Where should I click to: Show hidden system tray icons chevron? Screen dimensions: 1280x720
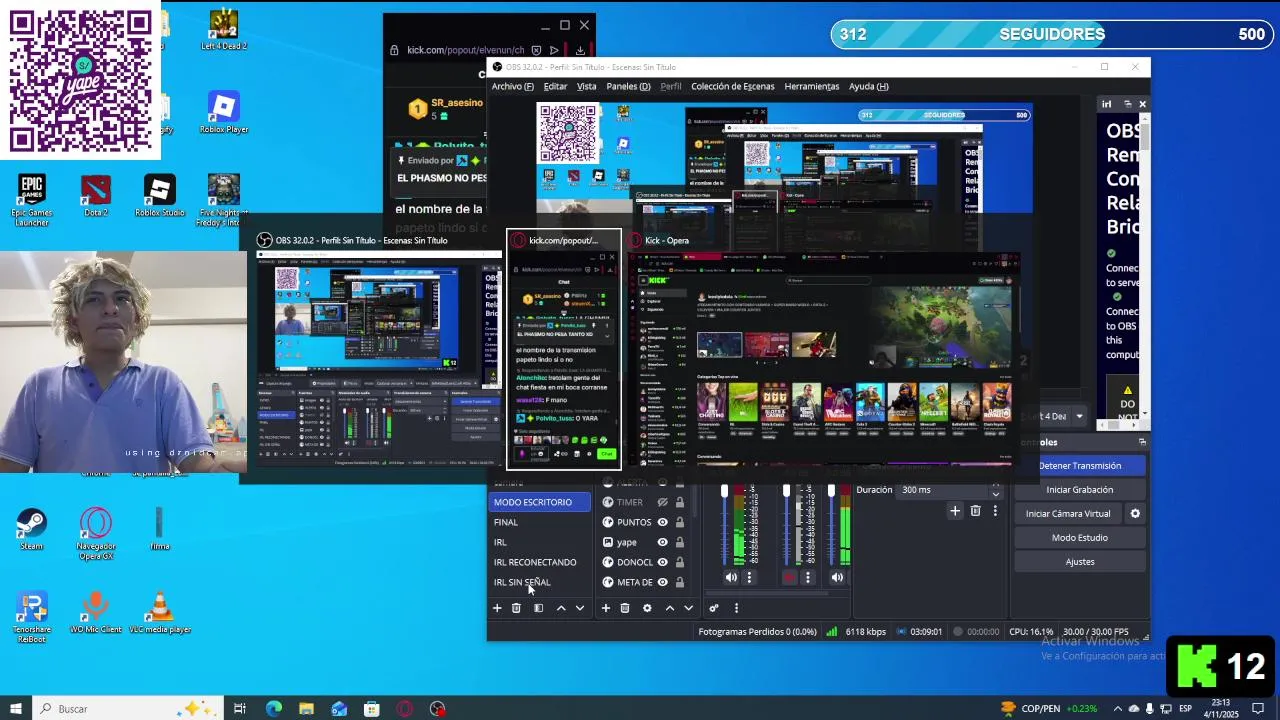pyautogui.click(x=1118, y=708)
